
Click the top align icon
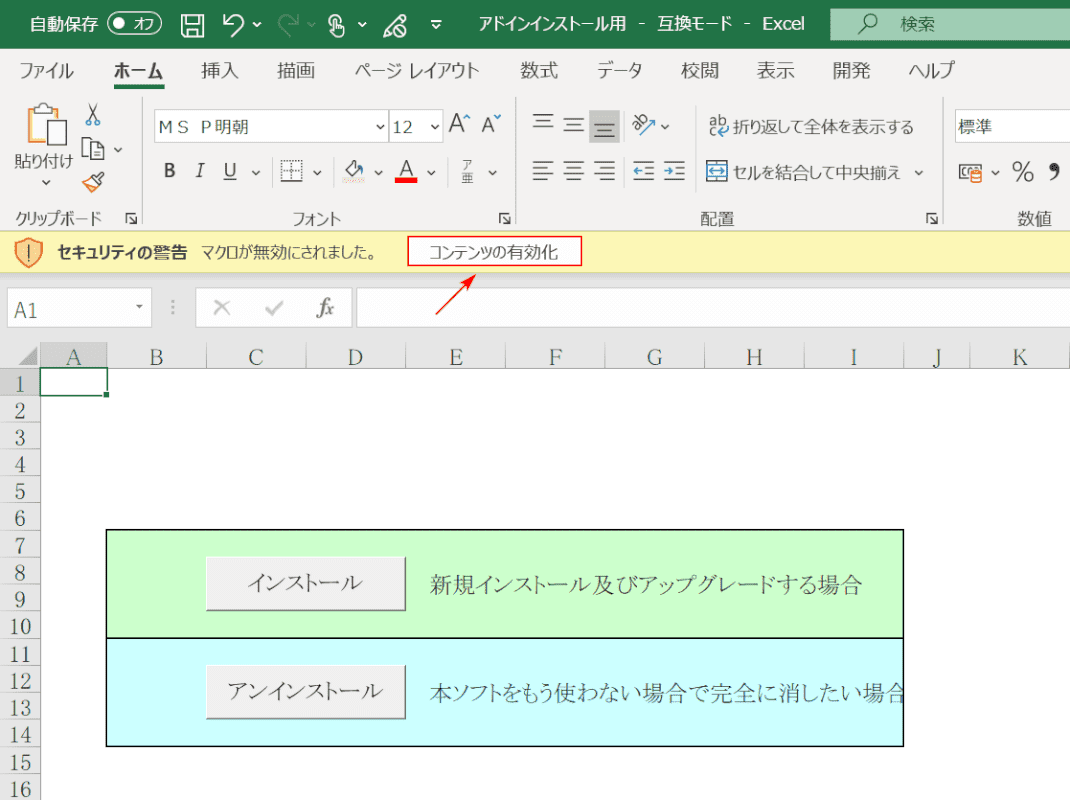543,124
